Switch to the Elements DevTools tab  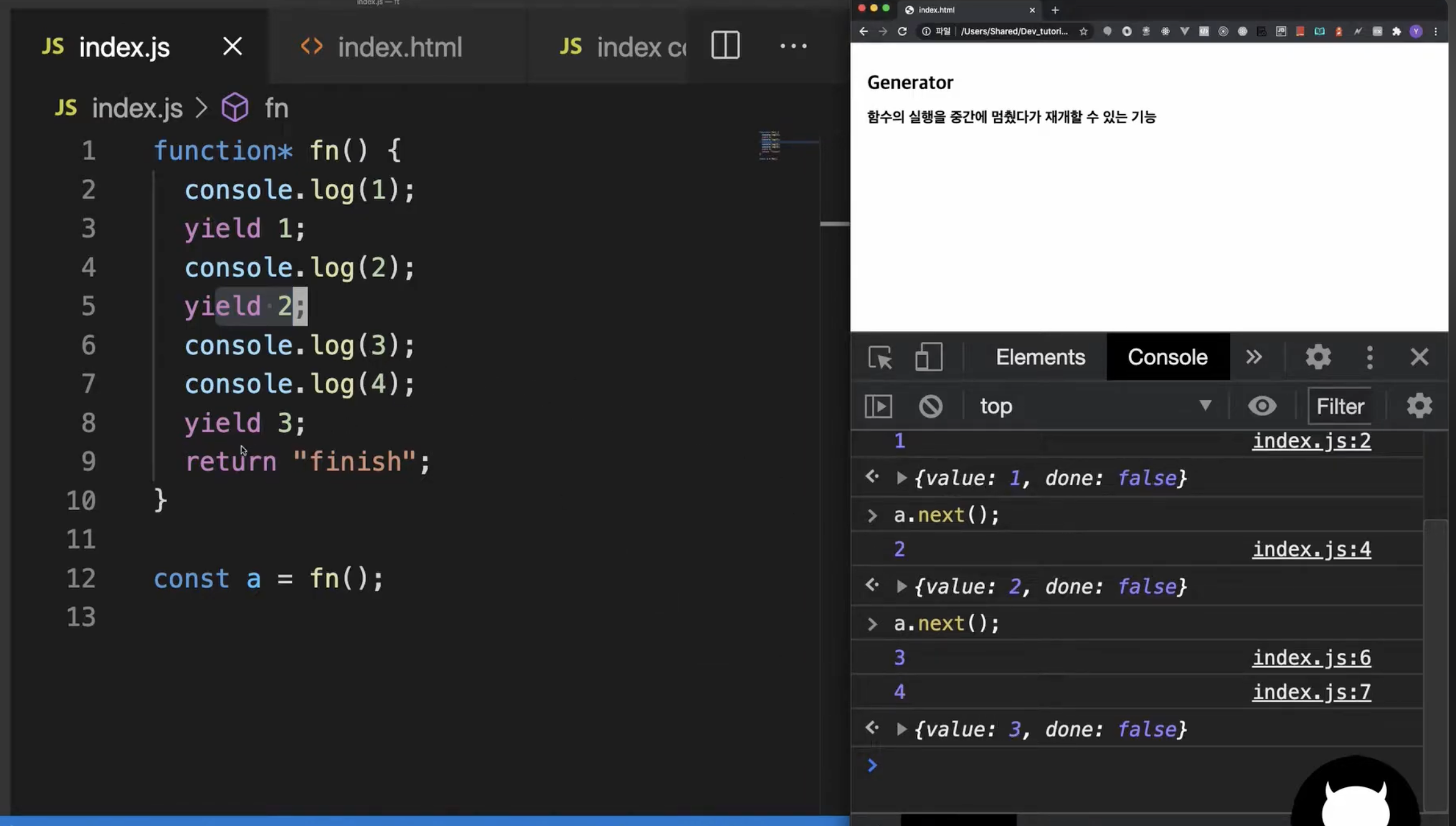pyautogui.click(x=1040, y=357)
